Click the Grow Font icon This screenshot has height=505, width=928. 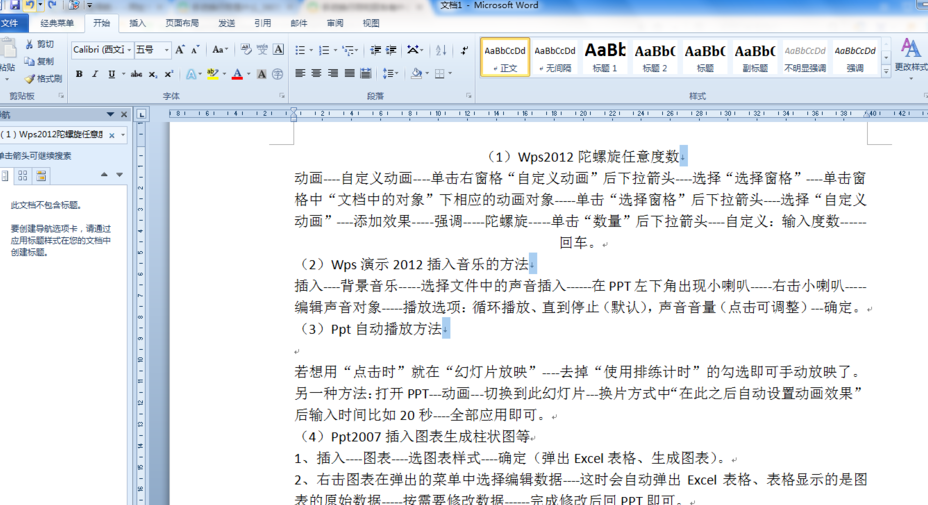180,50
